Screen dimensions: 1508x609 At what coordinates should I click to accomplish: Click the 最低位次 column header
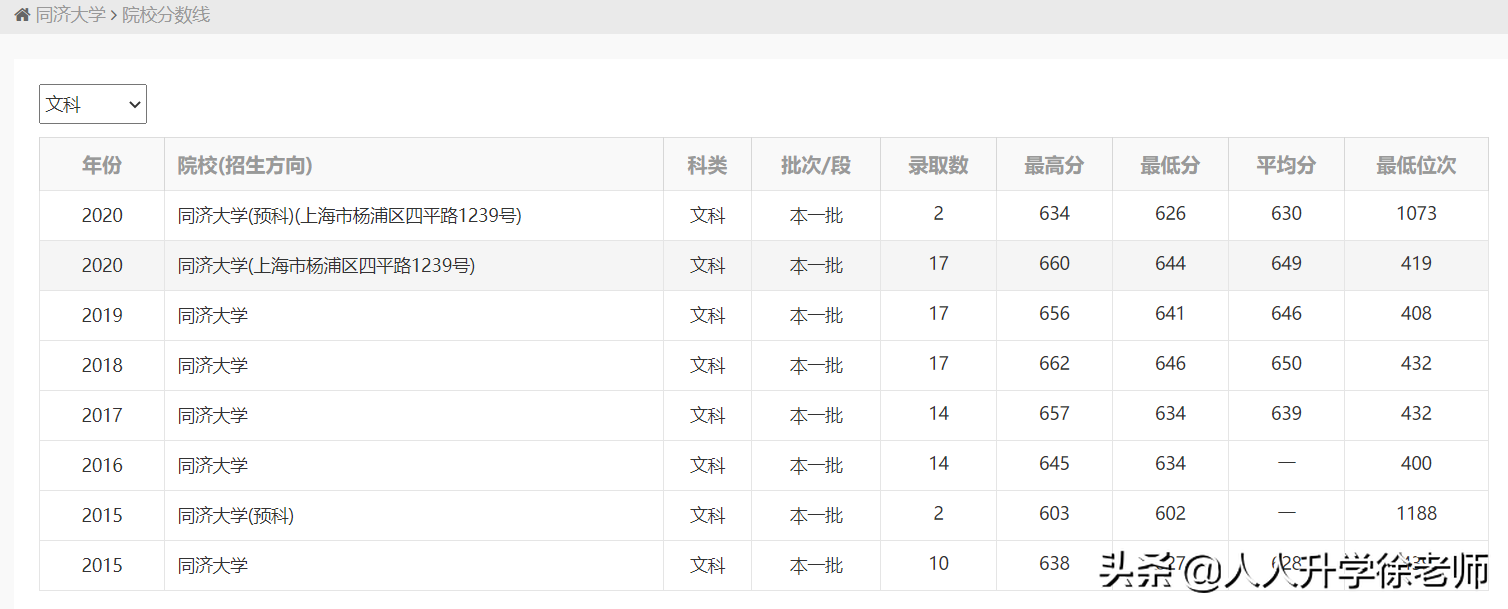(x=1416, y=165)
